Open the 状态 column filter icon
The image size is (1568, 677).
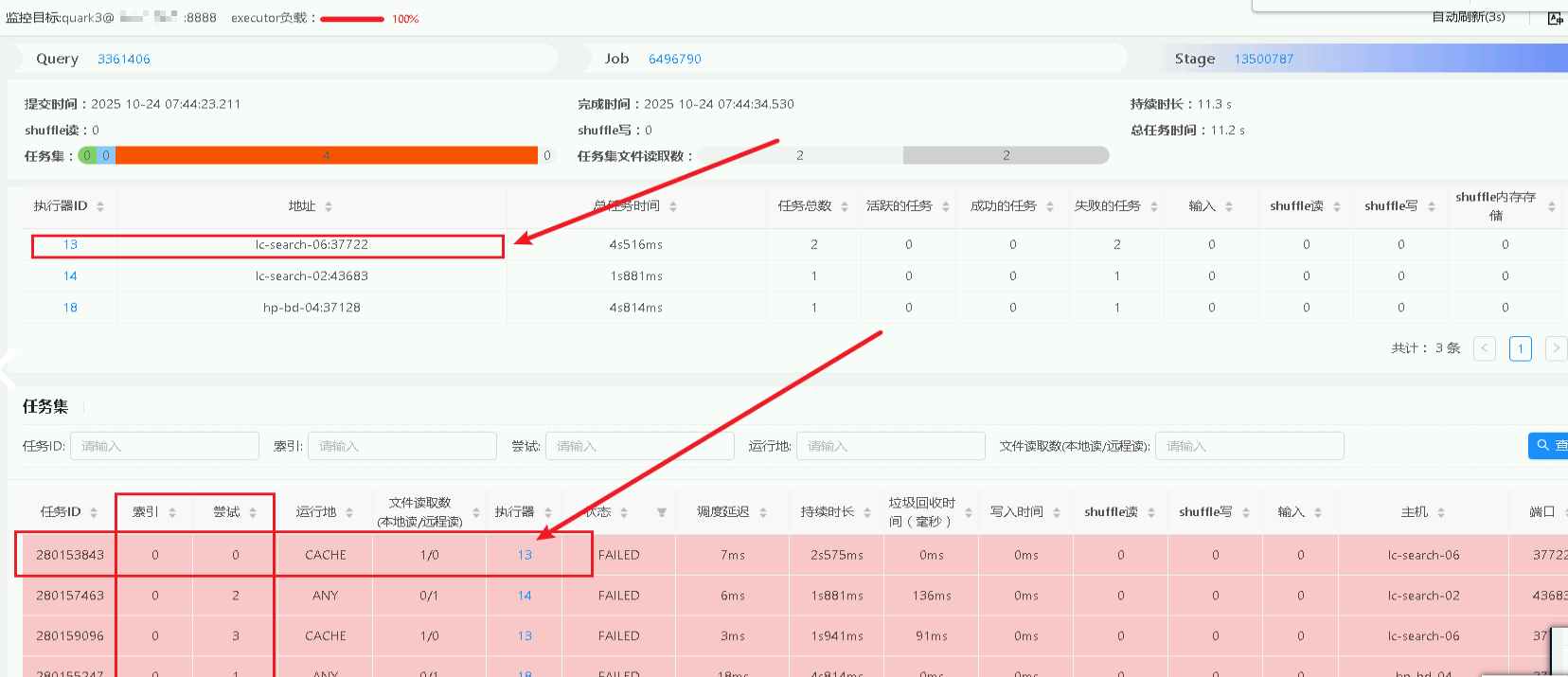click(662, 512)
